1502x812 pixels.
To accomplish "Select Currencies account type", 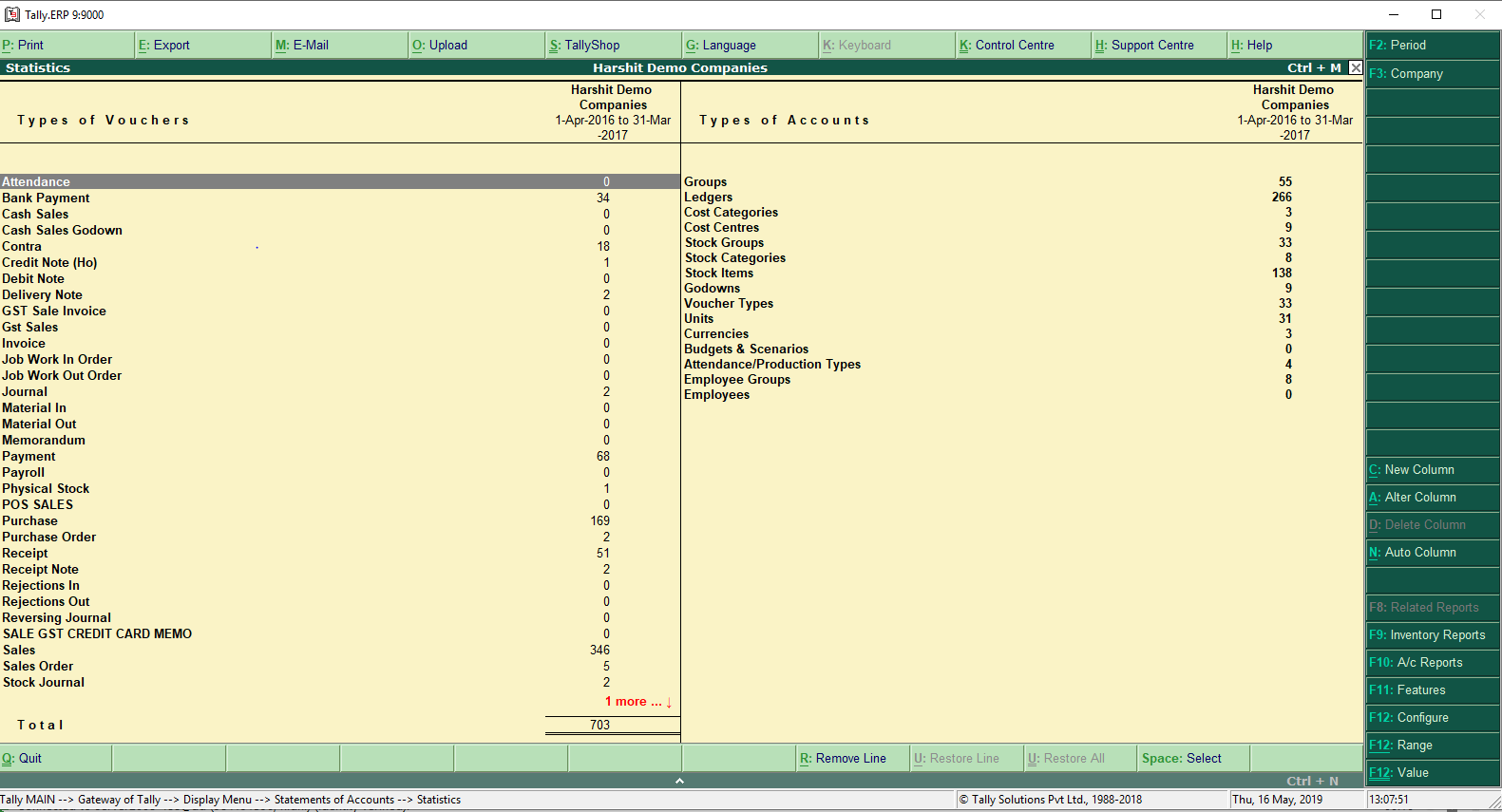I will [x=1022, y=333].
